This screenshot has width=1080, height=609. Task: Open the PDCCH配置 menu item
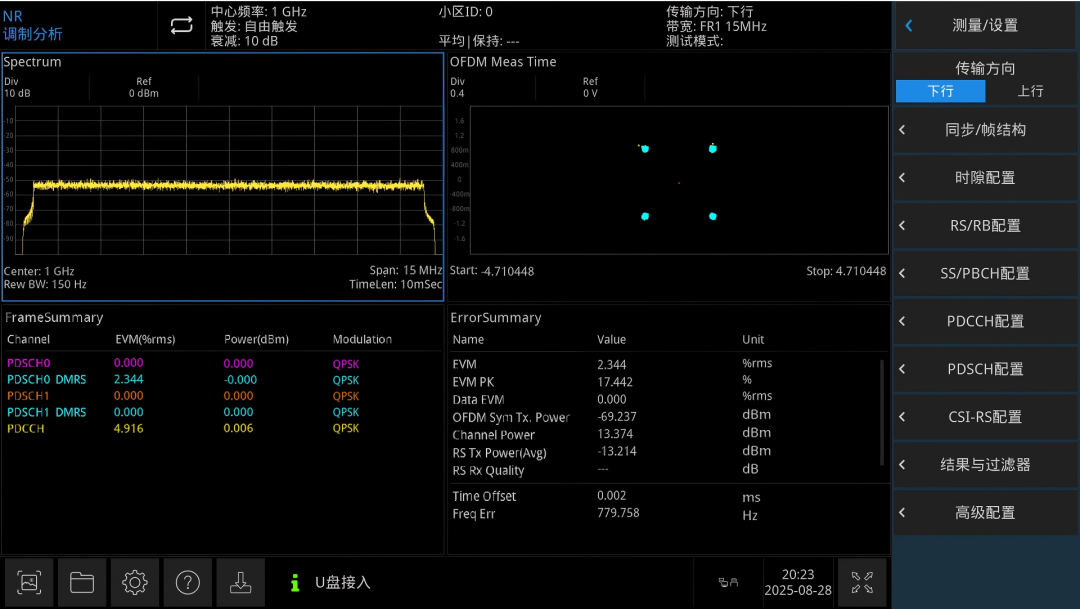(985, 321)
